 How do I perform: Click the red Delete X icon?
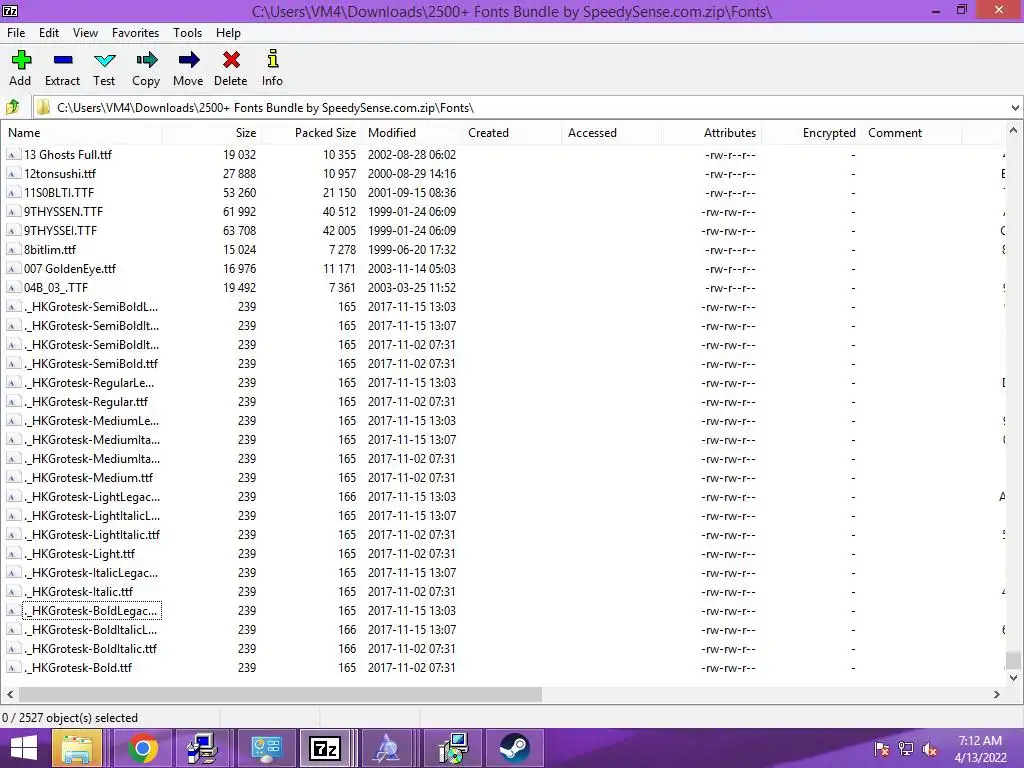tap(231, 60)
